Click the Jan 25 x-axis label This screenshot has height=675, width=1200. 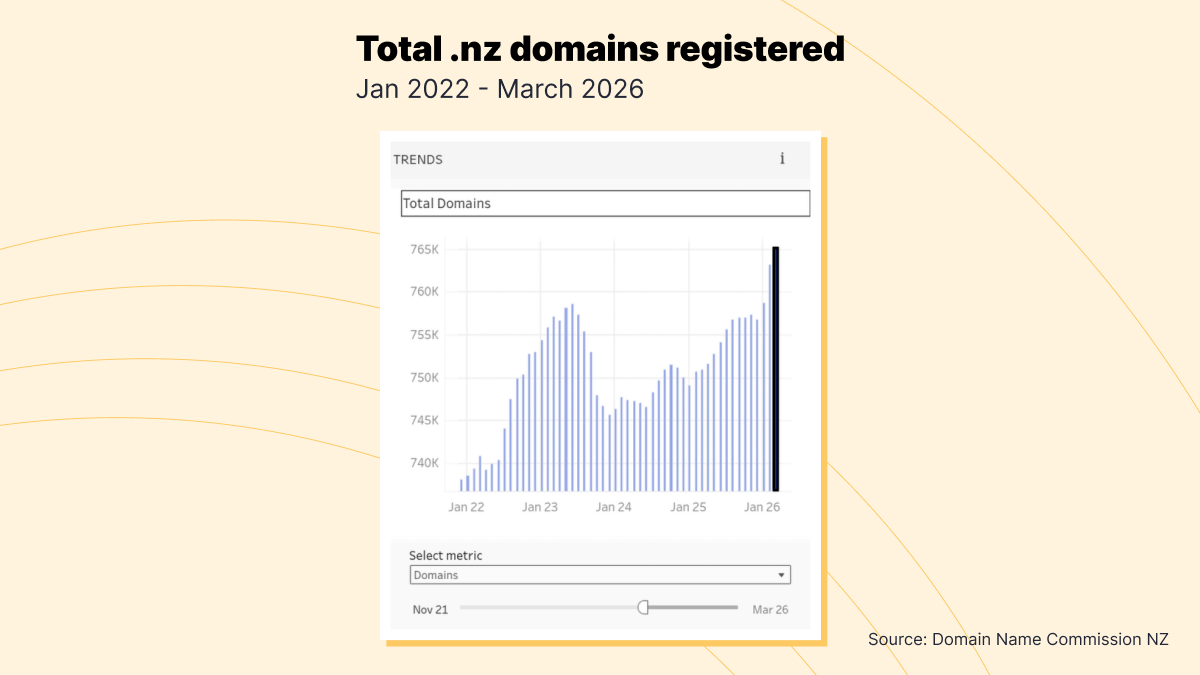click(x=688, y=507)
